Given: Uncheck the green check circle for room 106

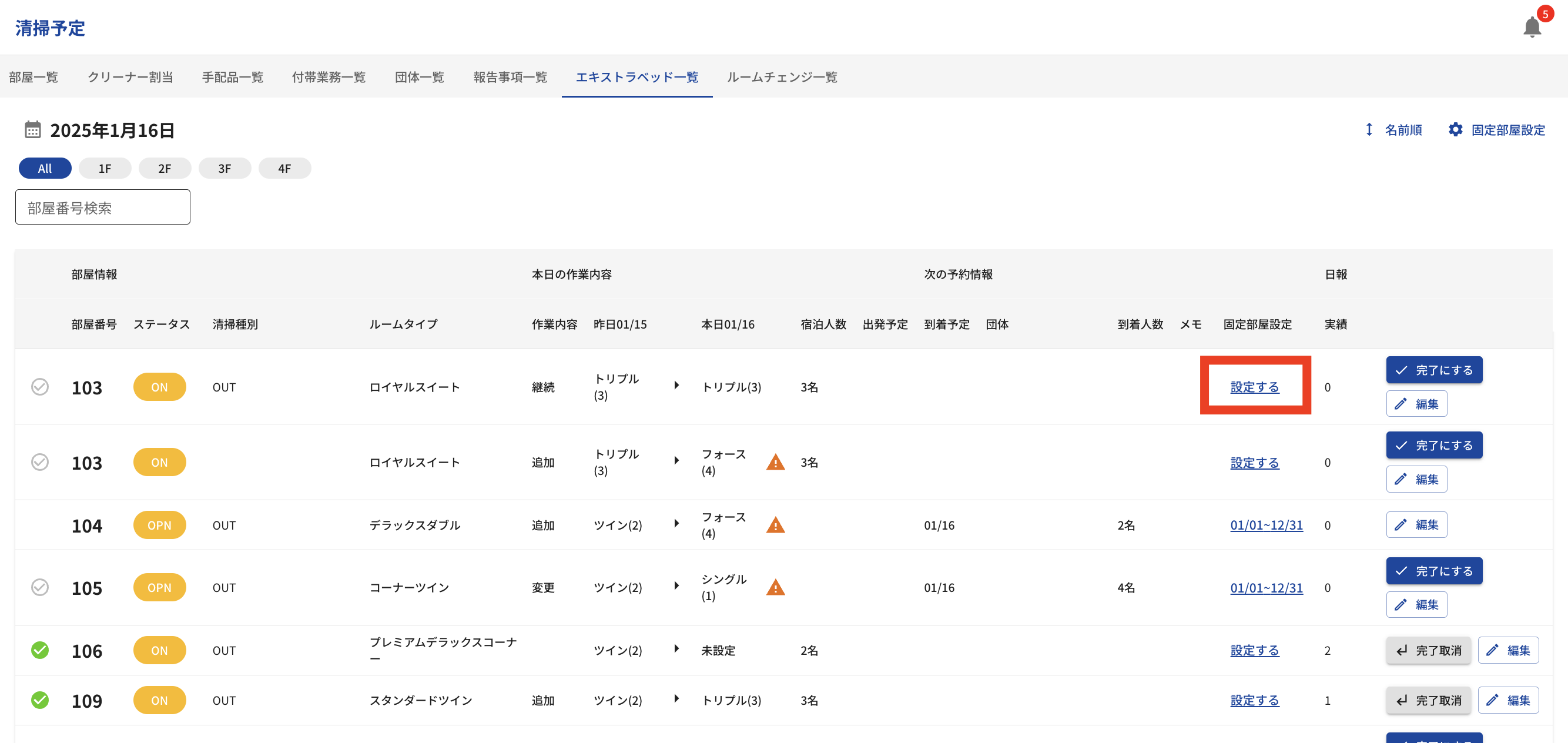Looking at the screenshot, I should pos(40,651).
